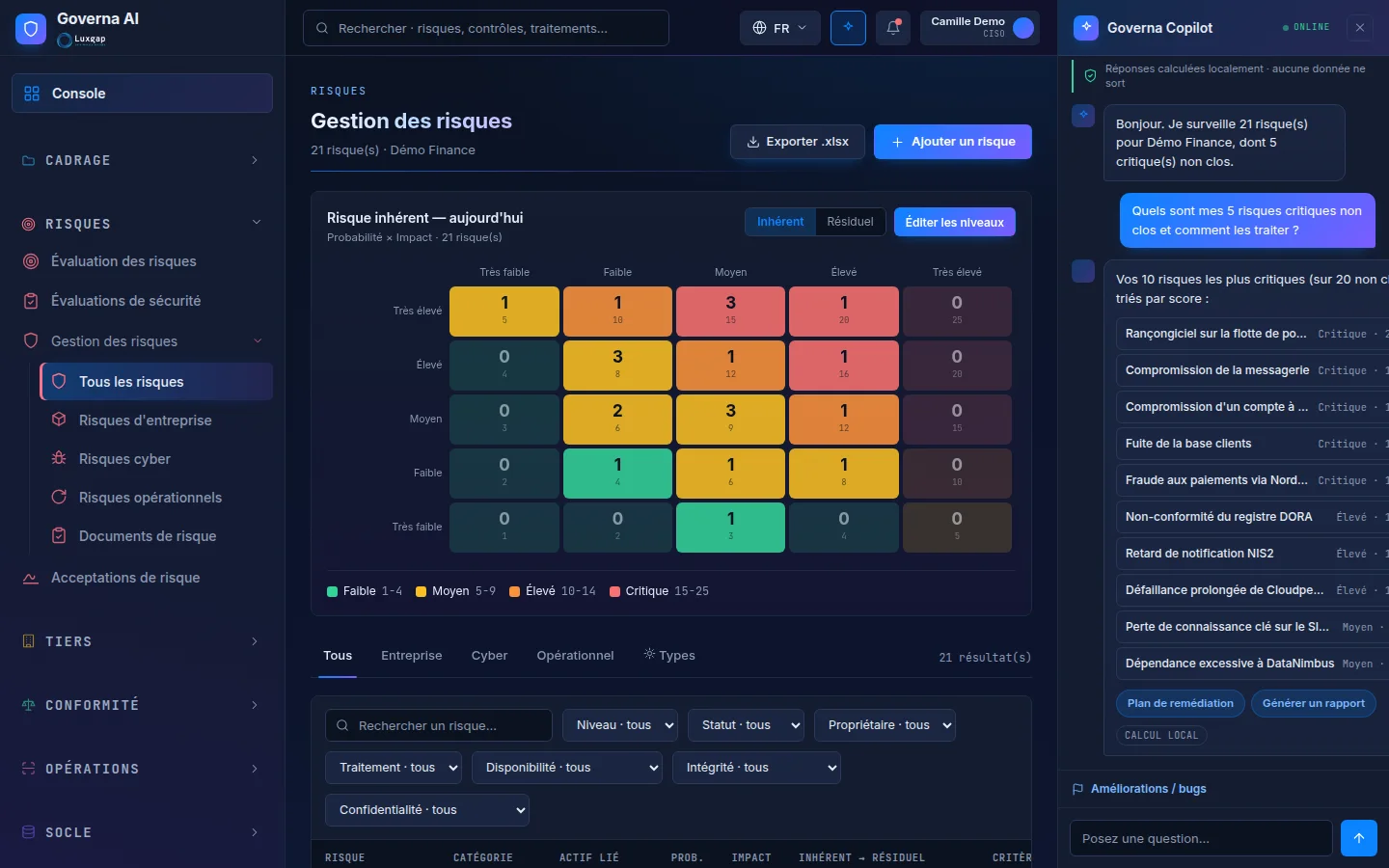Click the Risques cyber bug icon
Screen dimensions: 1389x868
[x=59, y=458]
